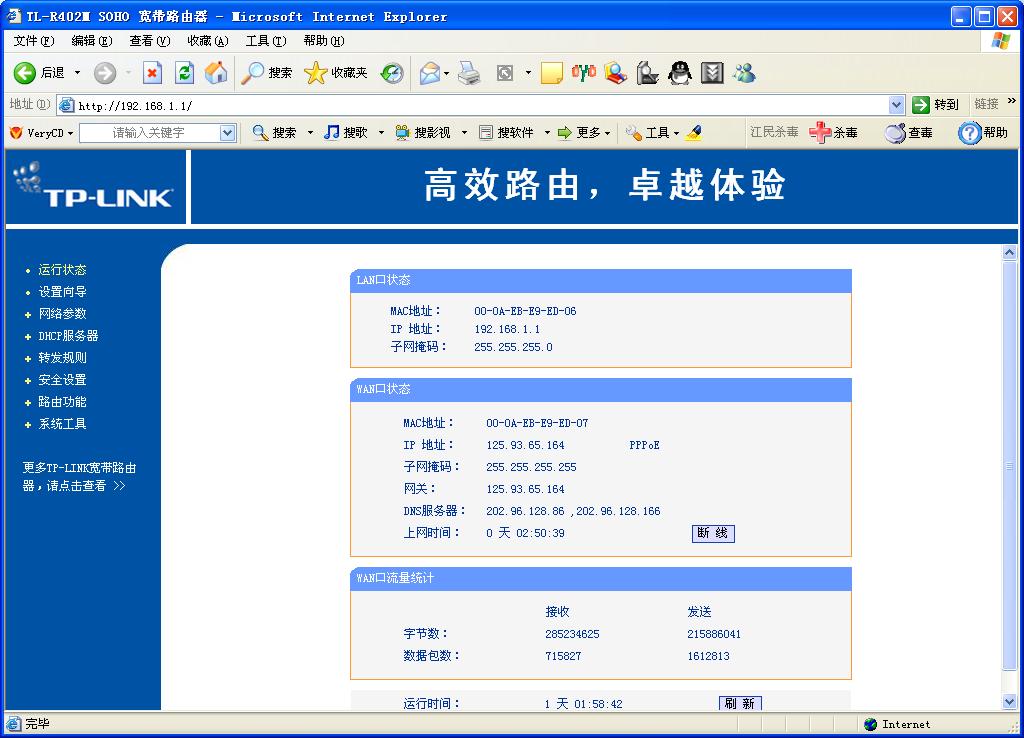The height and width of the screenshot is (738, 1024).
Task: Launch QQ from the browser toolbar
Action: [679, 73]
